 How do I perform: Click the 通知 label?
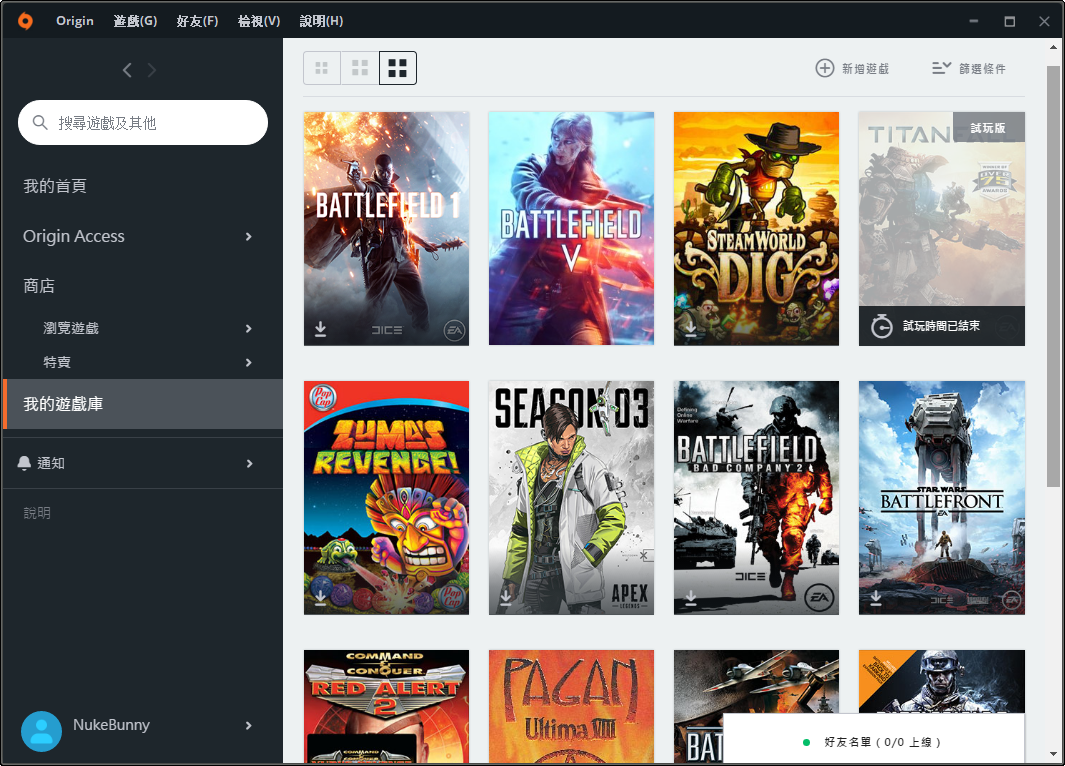pyautogui.click(x=51, y=463)
